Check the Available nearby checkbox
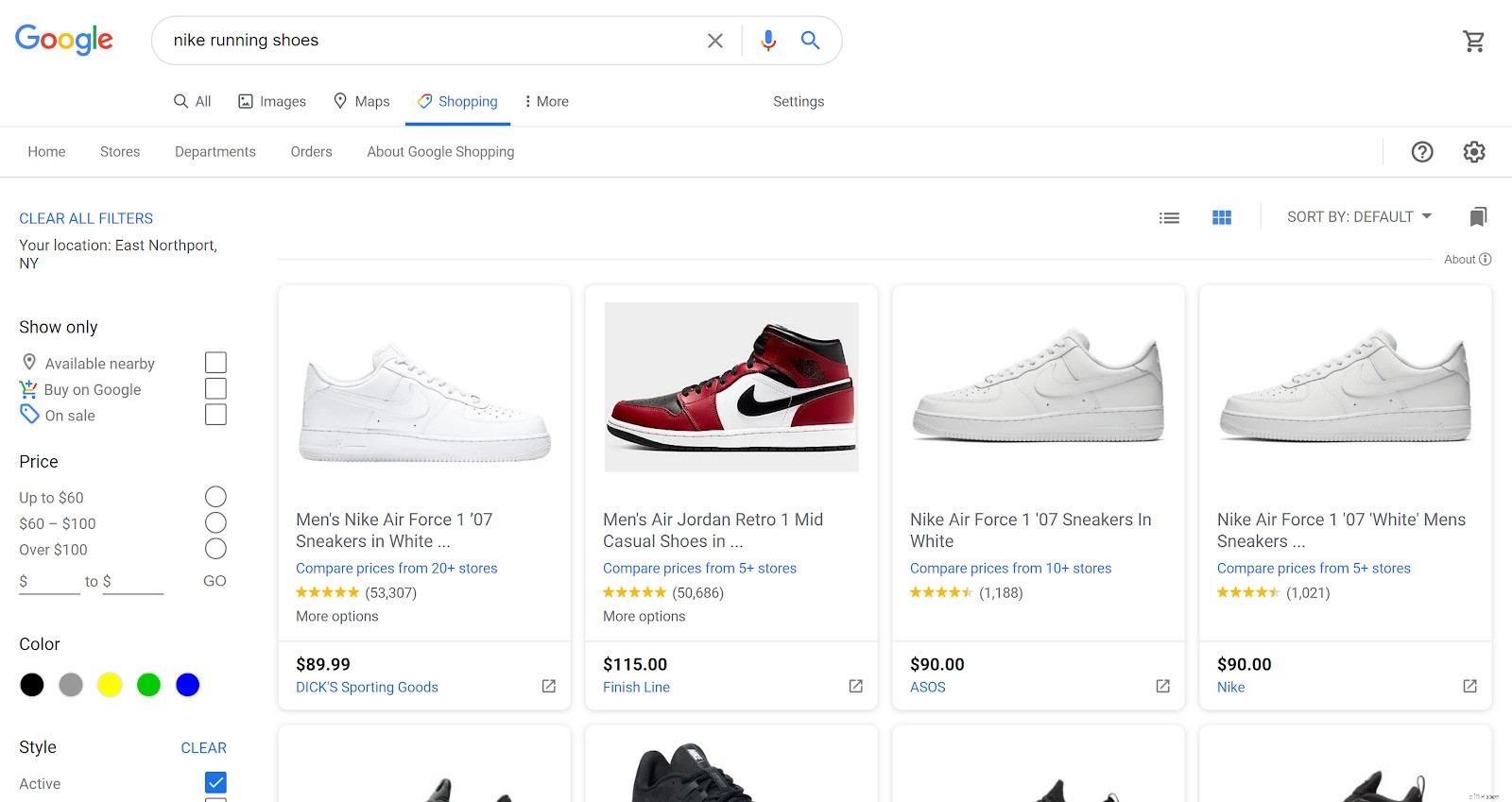Viewport: 1512px width, 802px height. pos(215,363)
